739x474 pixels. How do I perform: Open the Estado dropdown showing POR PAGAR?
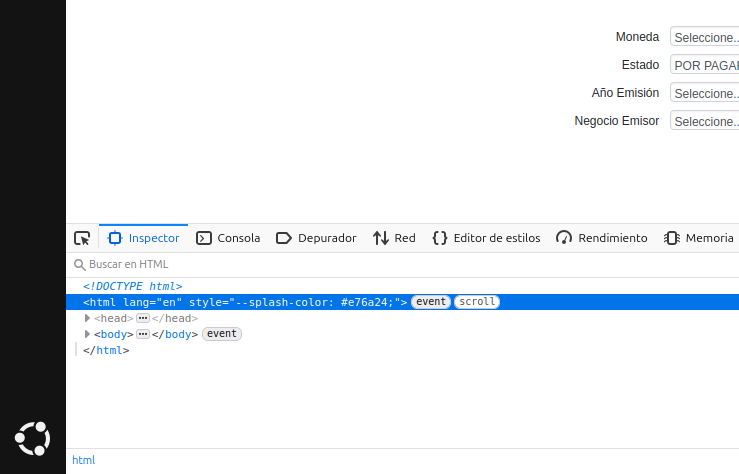click(x=705, y=65)
